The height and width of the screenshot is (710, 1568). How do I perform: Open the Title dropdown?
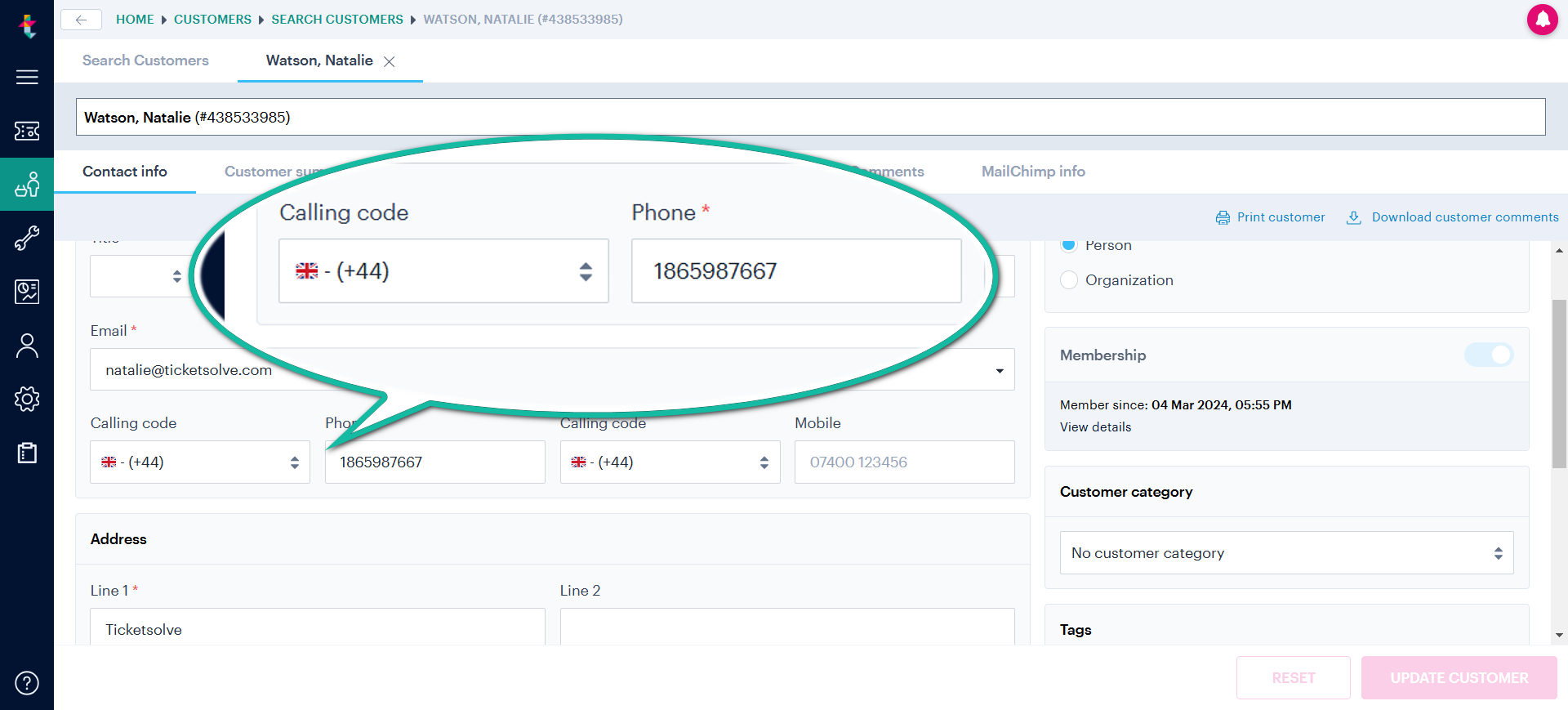click(x=139, y=276)
